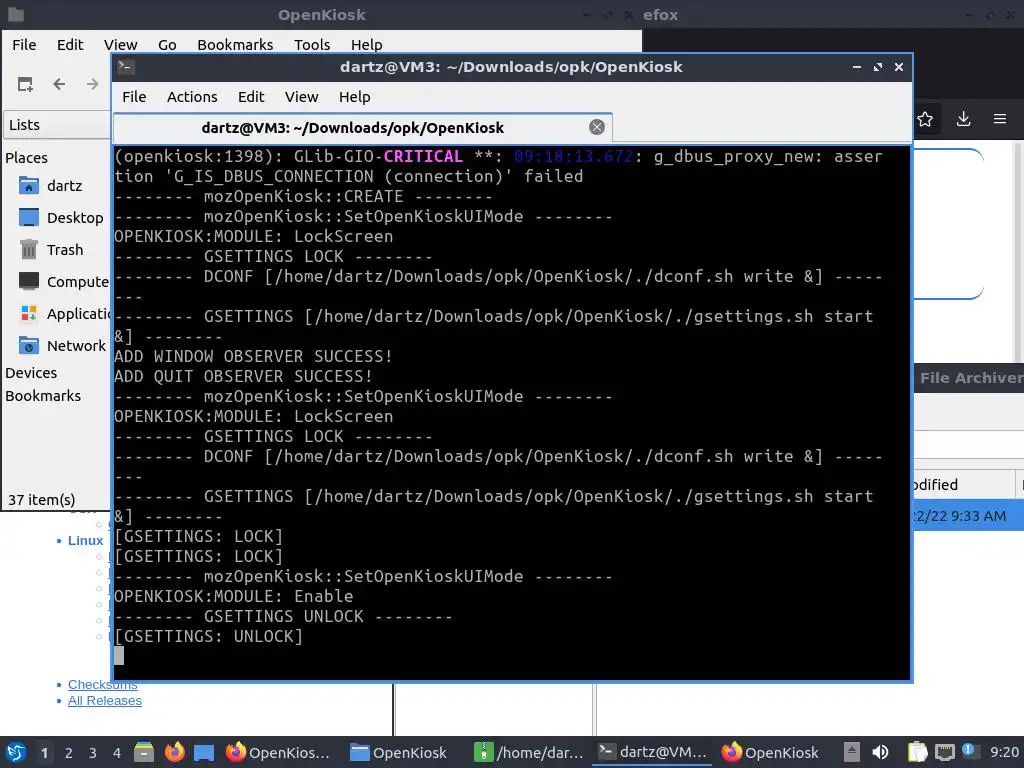Click the Trash bin icon

coord(29,250)
